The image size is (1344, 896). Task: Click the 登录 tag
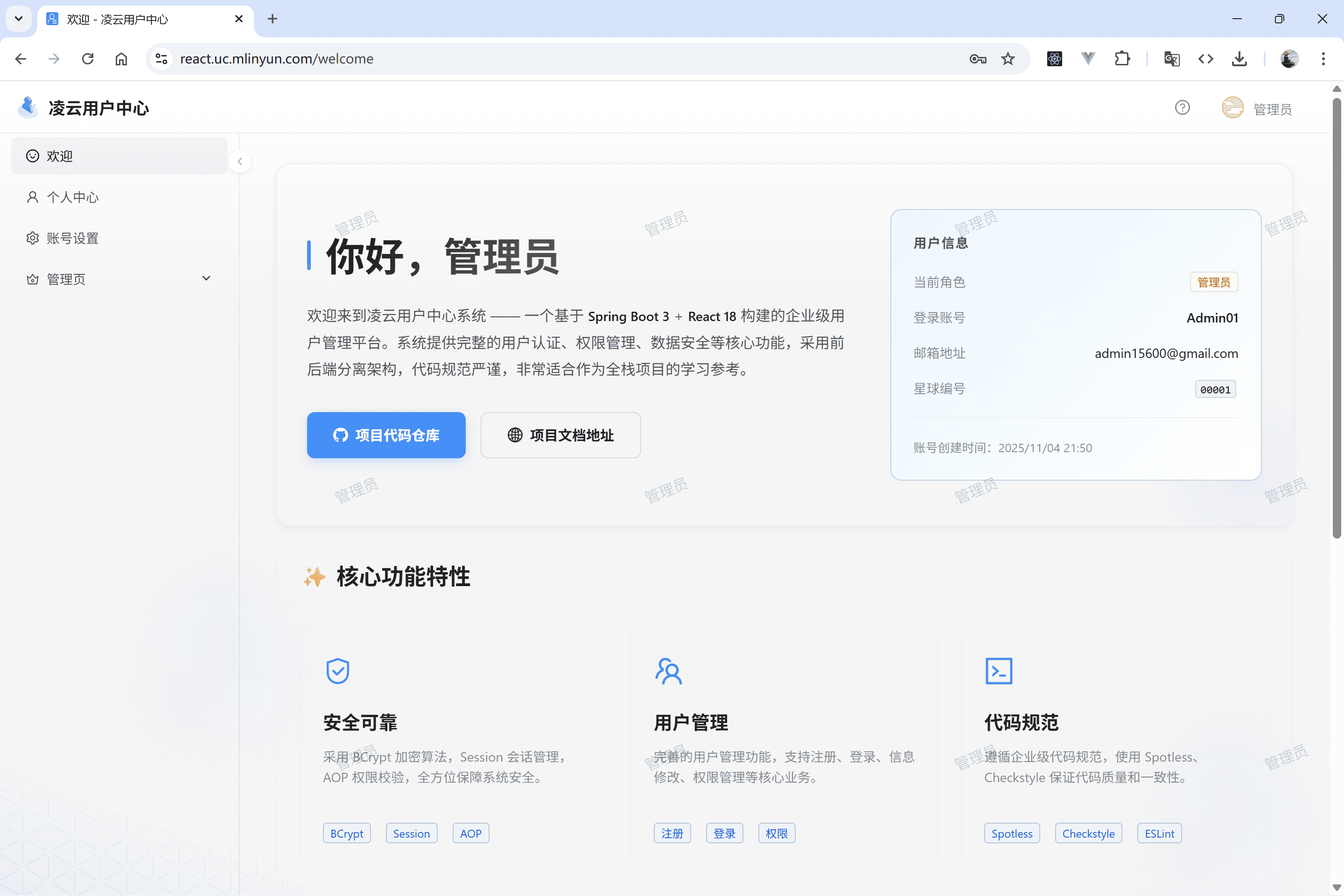725,833
